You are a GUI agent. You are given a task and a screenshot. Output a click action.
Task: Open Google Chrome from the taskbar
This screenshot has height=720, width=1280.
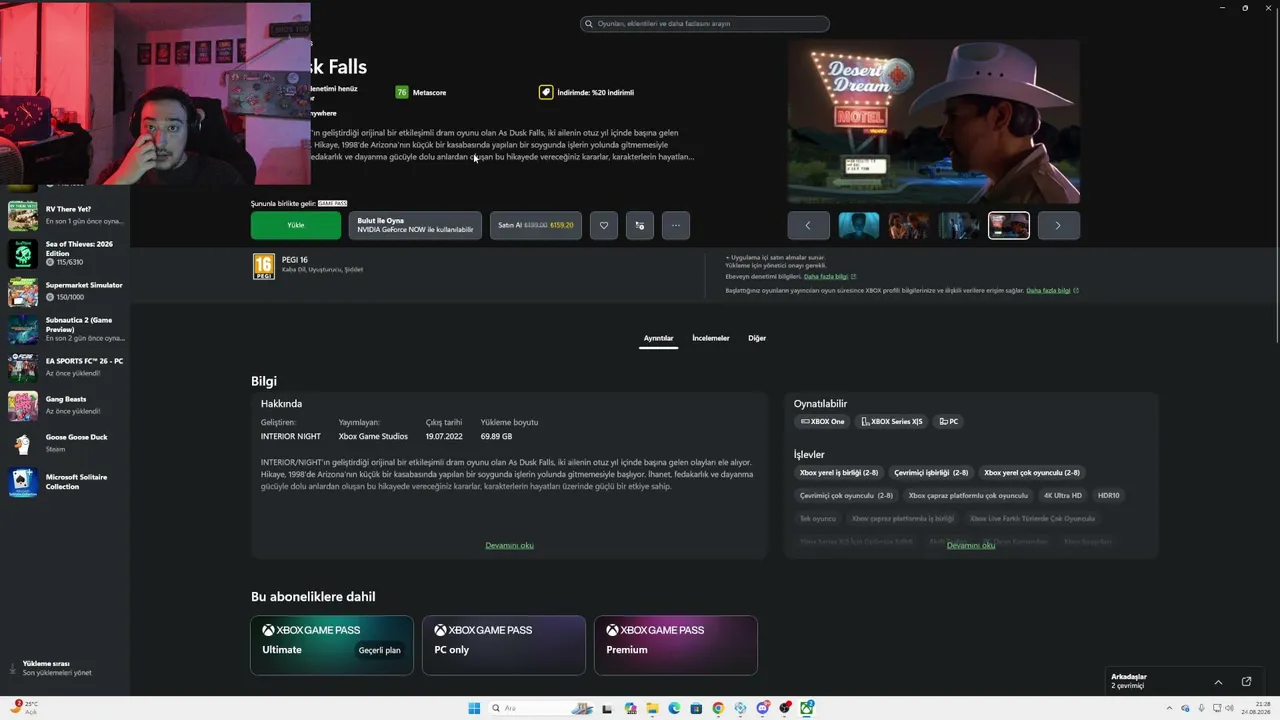(718, 708)
